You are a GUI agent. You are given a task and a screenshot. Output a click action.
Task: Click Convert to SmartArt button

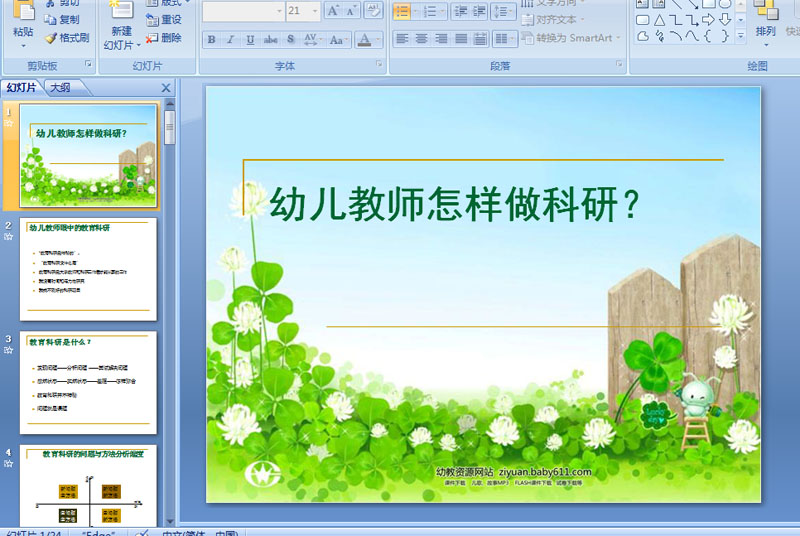pyautogui.click(x=572, y=38)
